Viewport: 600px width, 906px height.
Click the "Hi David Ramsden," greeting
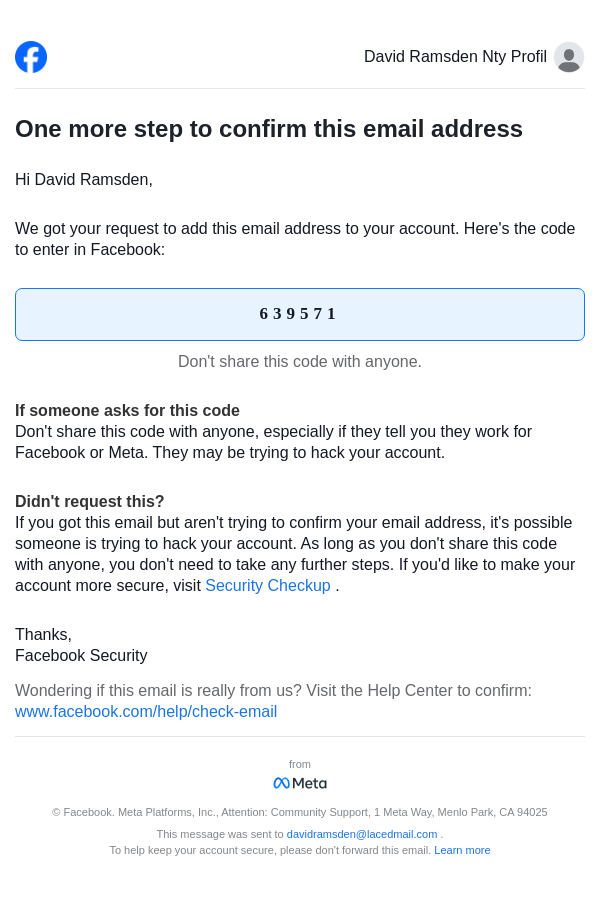[84, 180]
